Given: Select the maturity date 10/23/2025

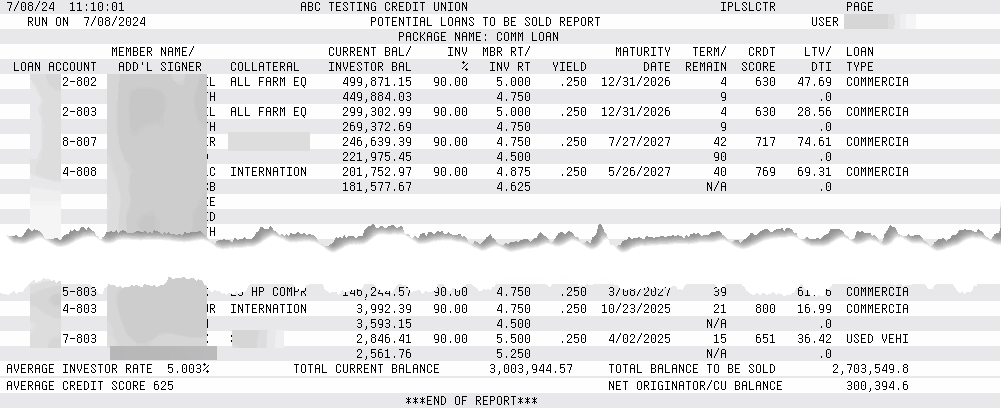Looking at the screenshot, I should pyautogui.click(x=635, y=309).
